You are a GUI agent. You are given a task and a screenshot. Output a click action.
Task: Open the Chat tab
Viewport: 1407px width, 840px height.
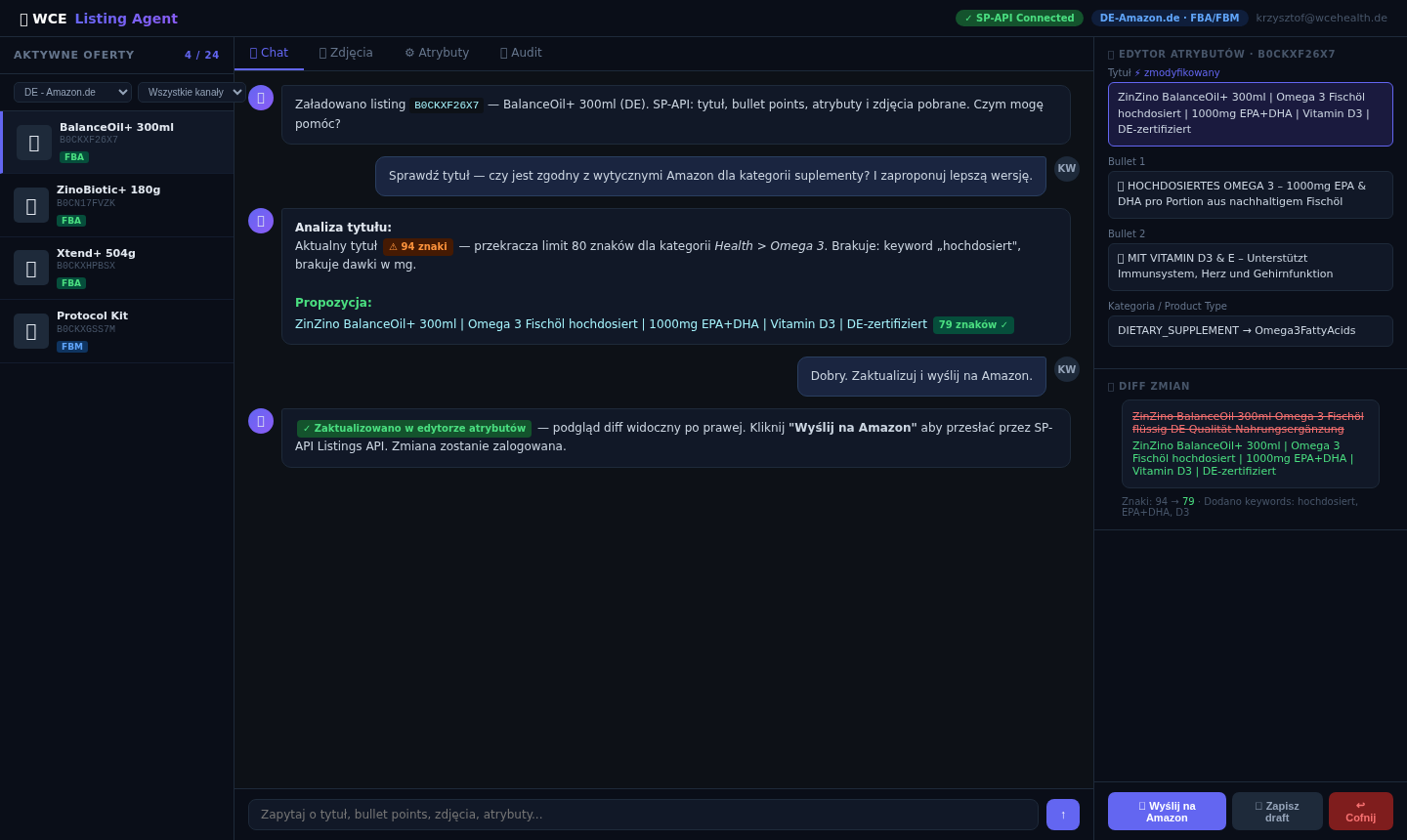[x=269, y=53]
